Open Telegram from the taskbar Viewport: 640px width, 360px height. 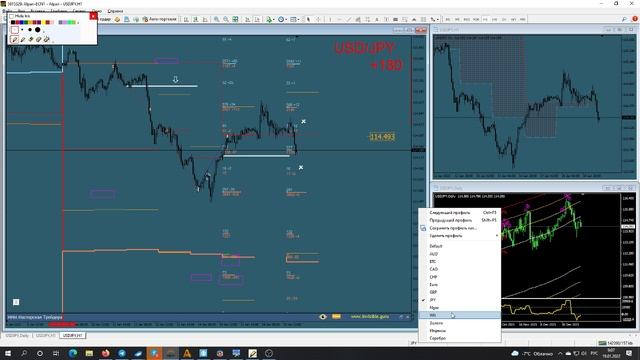(122, 353)
